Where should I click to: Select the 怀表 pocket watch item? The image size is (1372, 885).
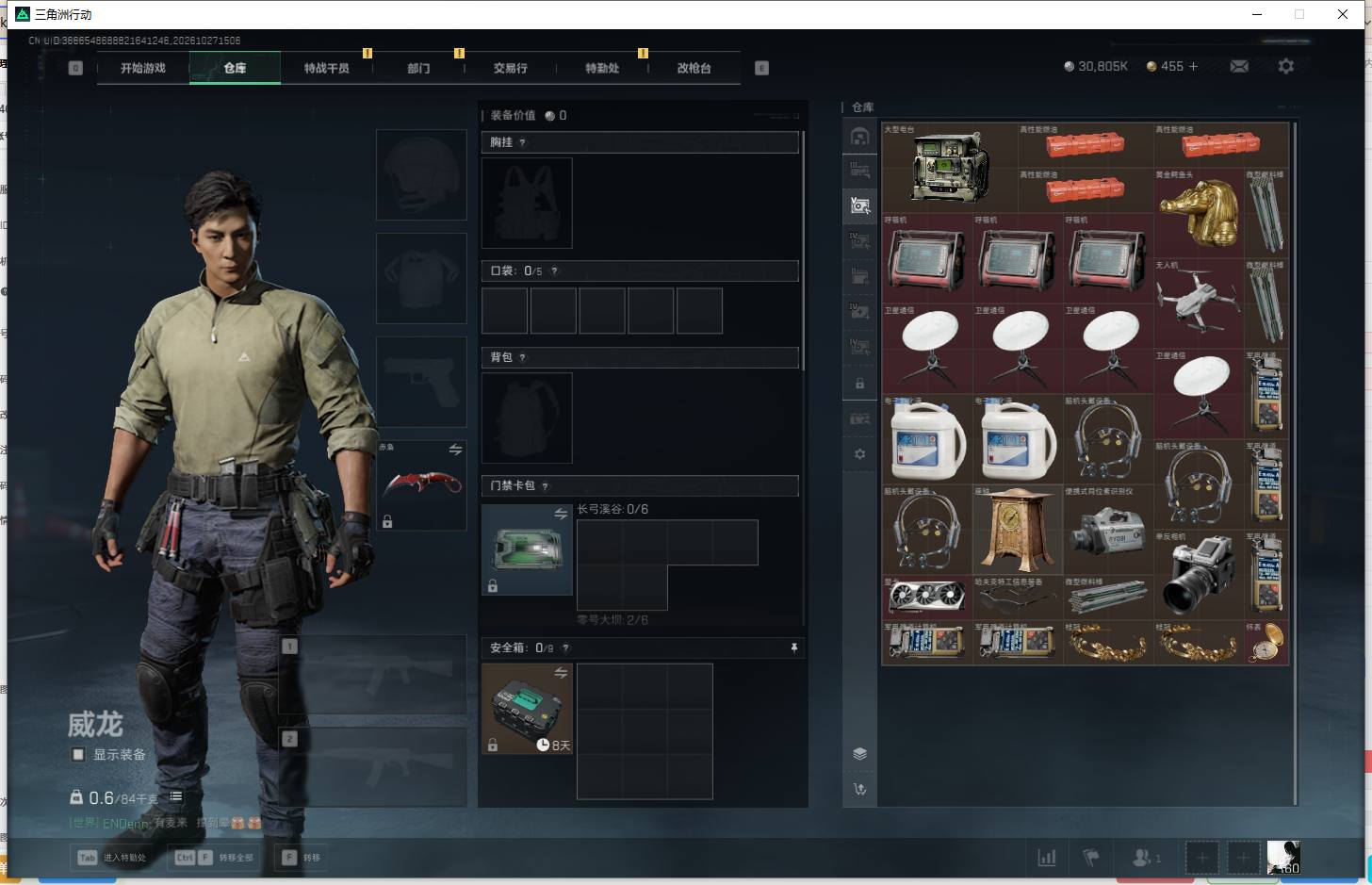[1266, 642]
